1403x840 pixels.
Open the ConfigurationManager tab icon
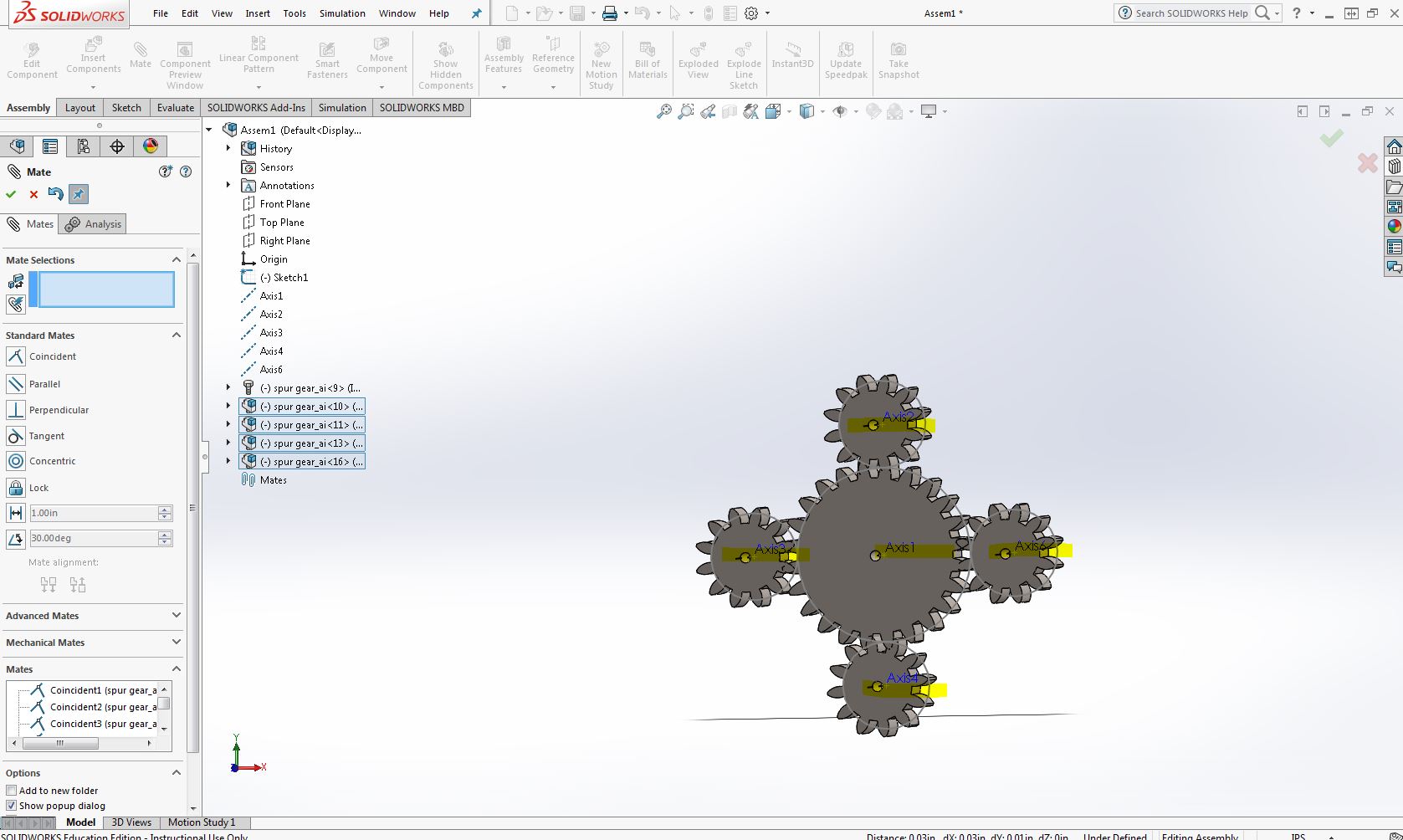click(x=84, y=146)
